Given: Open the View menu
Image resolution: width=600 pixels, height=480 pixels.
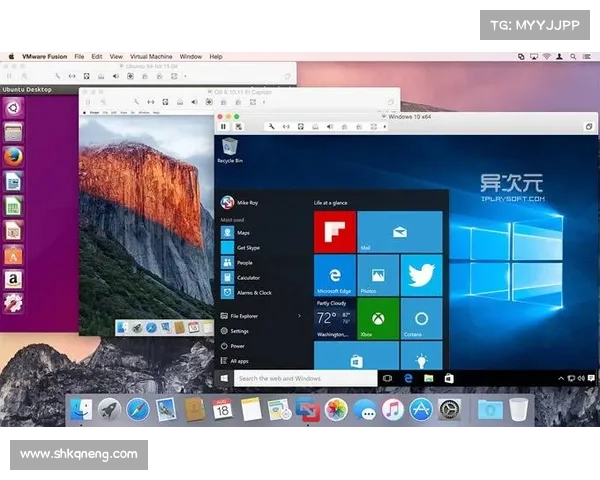Looking at the screenshot, I should click(116, 57).
